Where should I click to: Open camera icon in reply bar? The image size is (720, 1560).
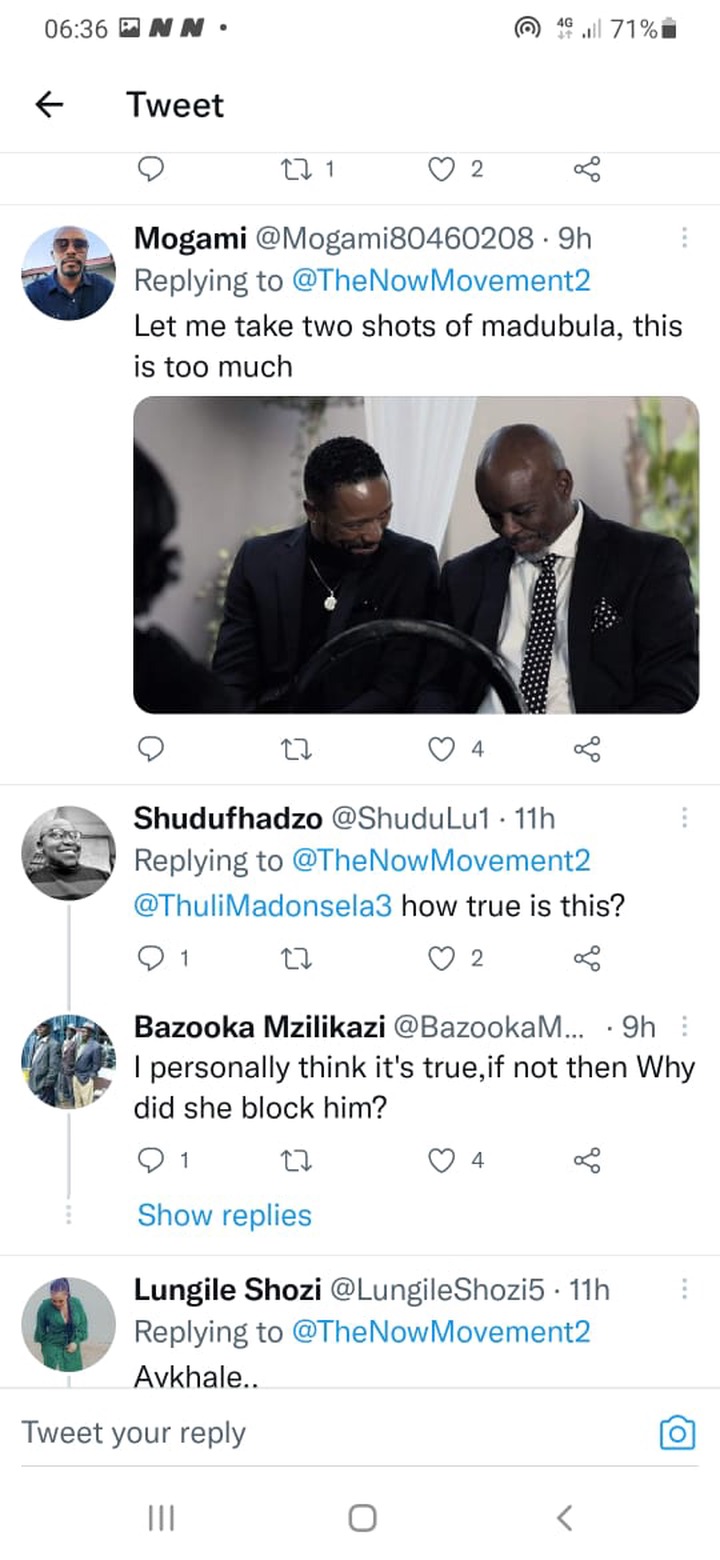click(x=677, y=1433)
